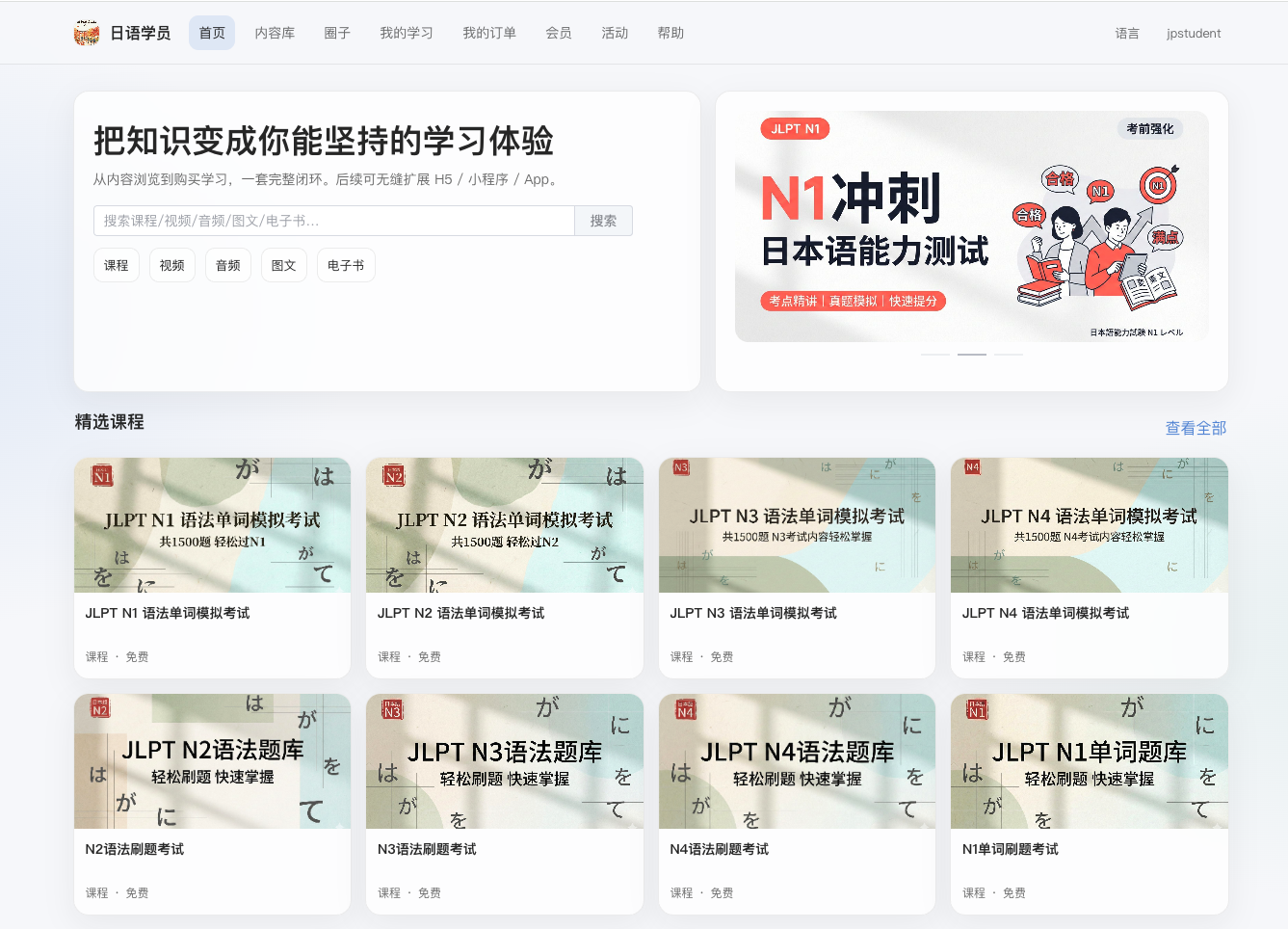Open the 帮助 help page

[x=670, y=32]
